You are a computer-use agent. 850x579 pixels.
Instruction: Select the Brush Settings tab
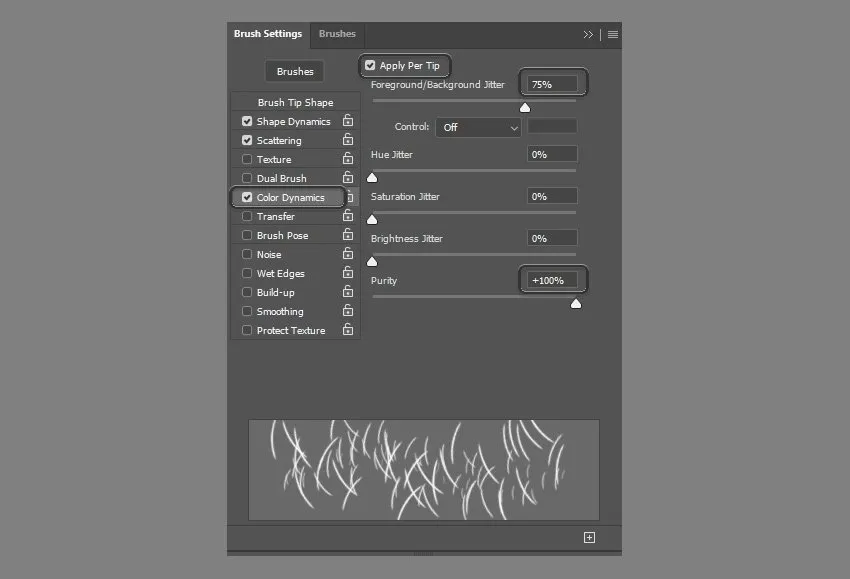click(x=268, y=34)
